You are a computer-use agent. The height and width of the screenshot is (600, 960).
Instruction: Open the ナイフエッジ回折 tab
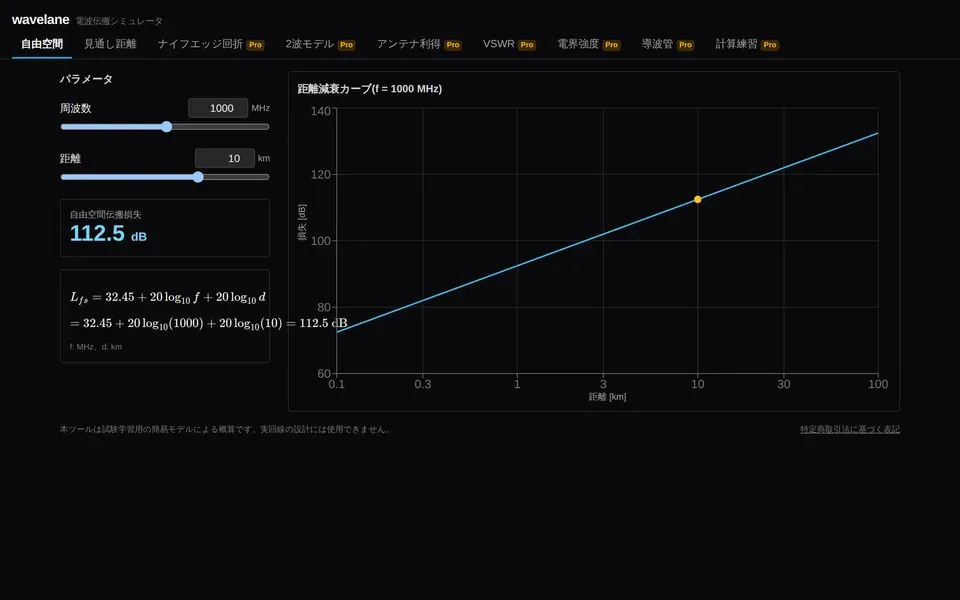click(x=211, y=44)
